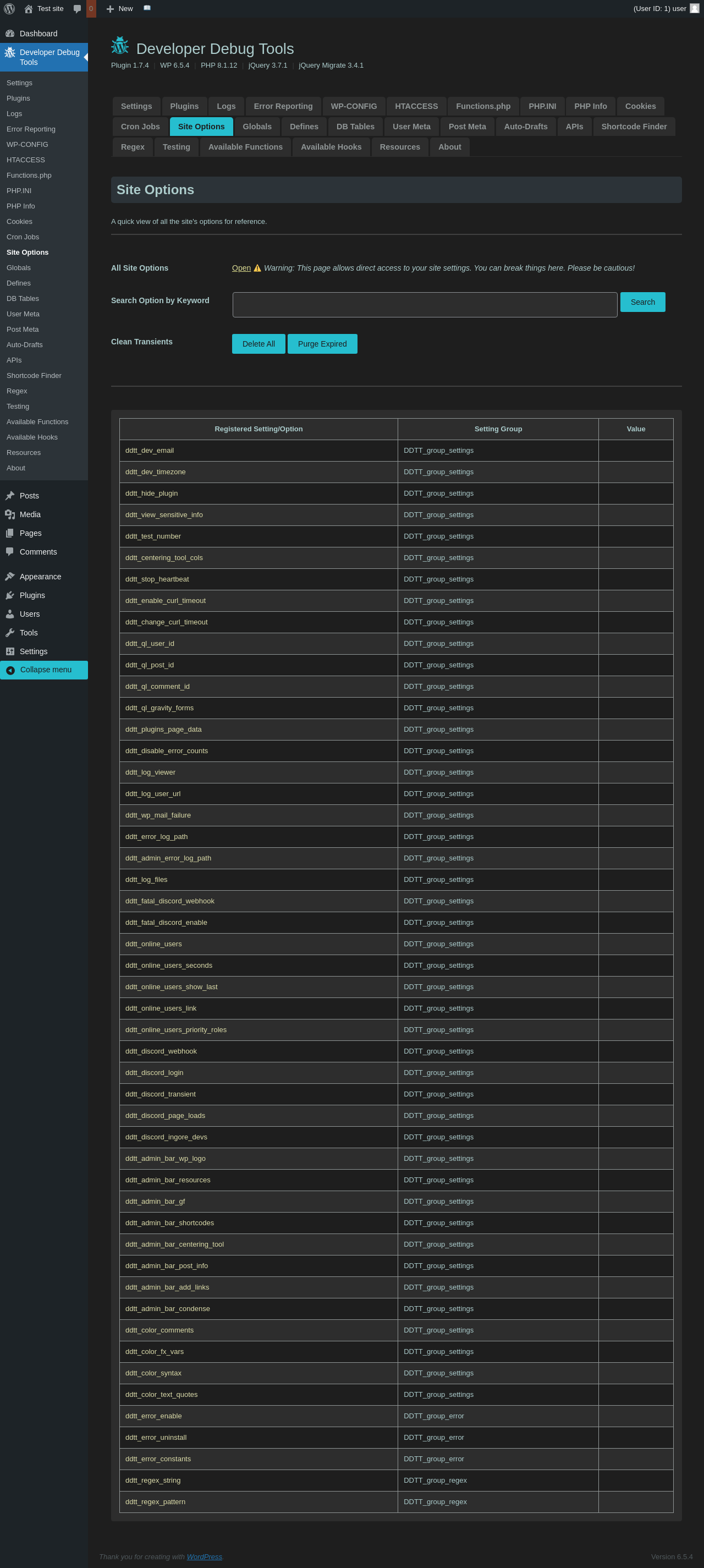Open Dashboard from the sidebar
The image size is (704, 1568).
[38, 34]
